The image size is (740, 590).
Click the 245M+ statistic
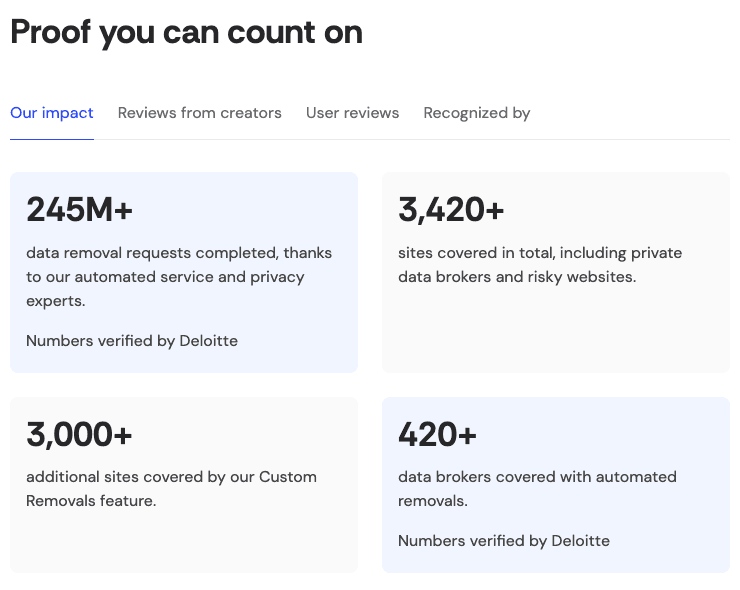pos(79,209)
